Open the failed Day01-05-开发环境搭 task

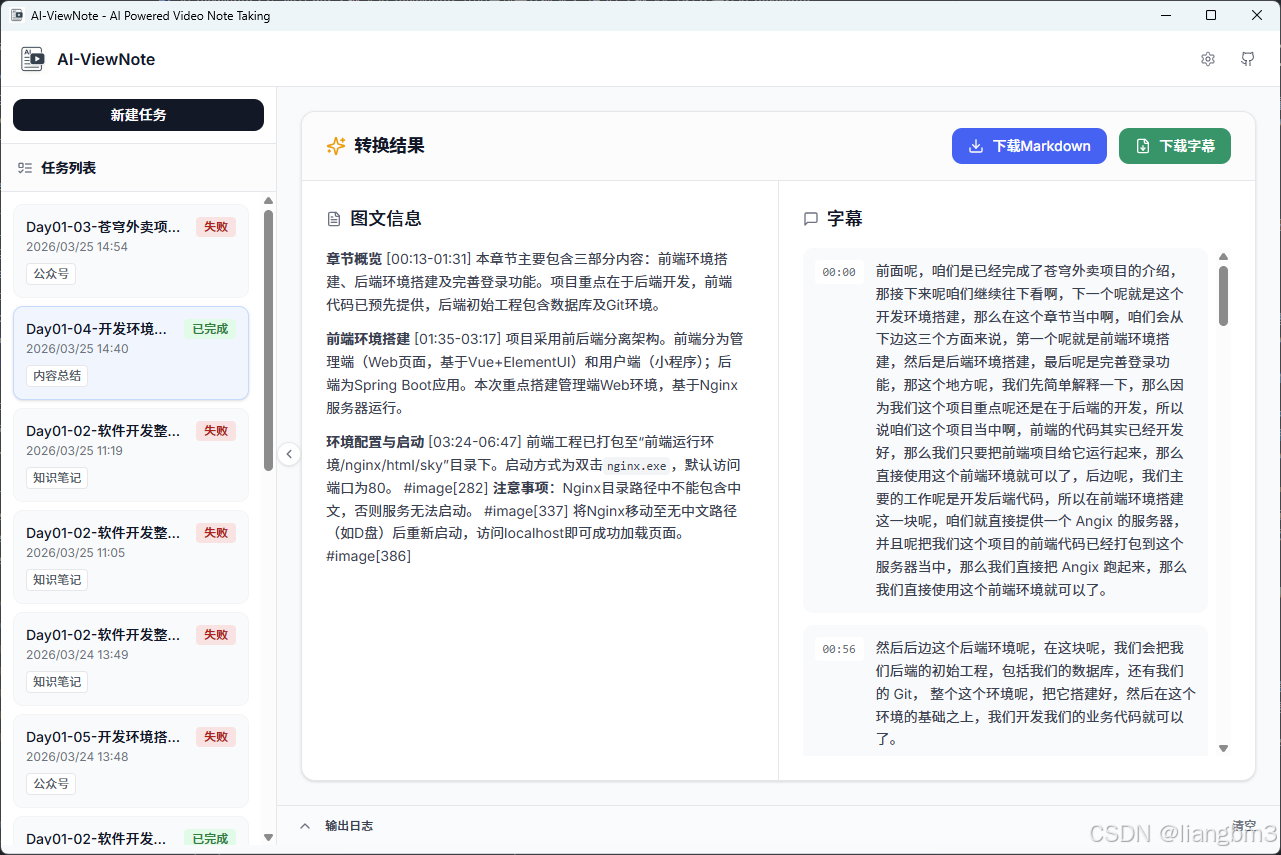click(x=131, y=761)
